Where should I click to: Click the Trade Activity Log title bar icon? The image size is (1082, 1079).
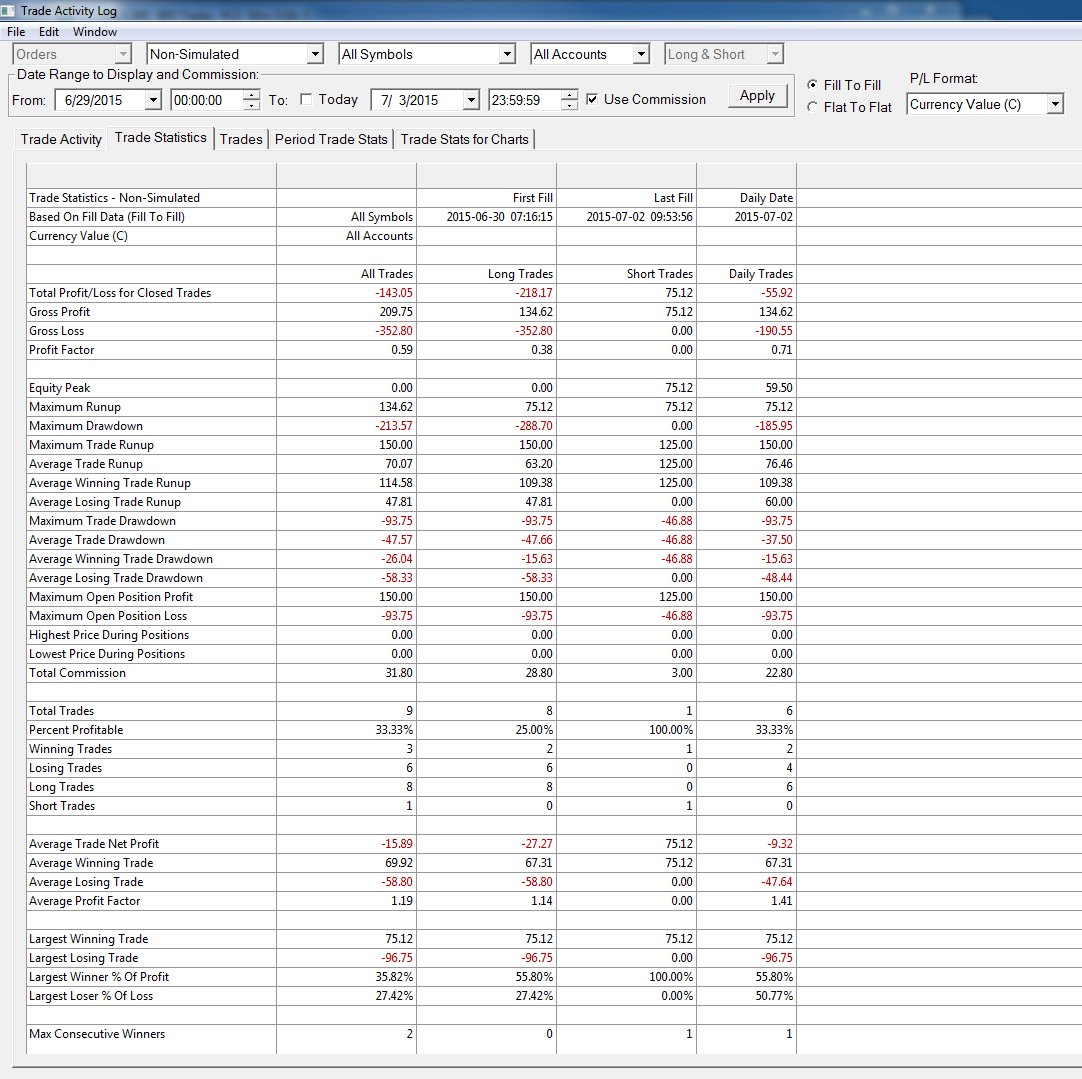coord(8,10)
